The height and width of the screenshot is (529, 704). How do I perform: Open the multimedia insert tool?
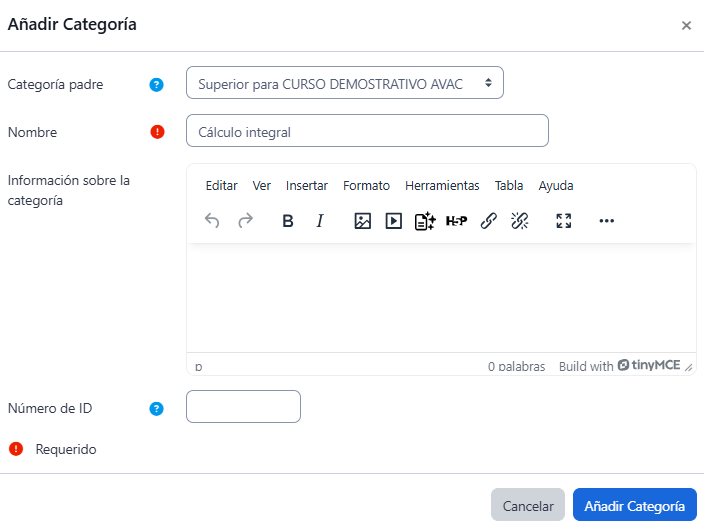click(x=394, y=221)
